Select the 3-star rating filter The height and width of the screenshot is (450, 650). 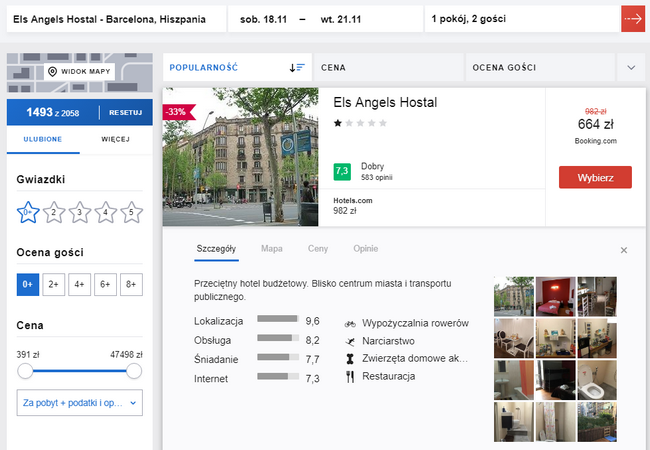click(x=80, y=212)
